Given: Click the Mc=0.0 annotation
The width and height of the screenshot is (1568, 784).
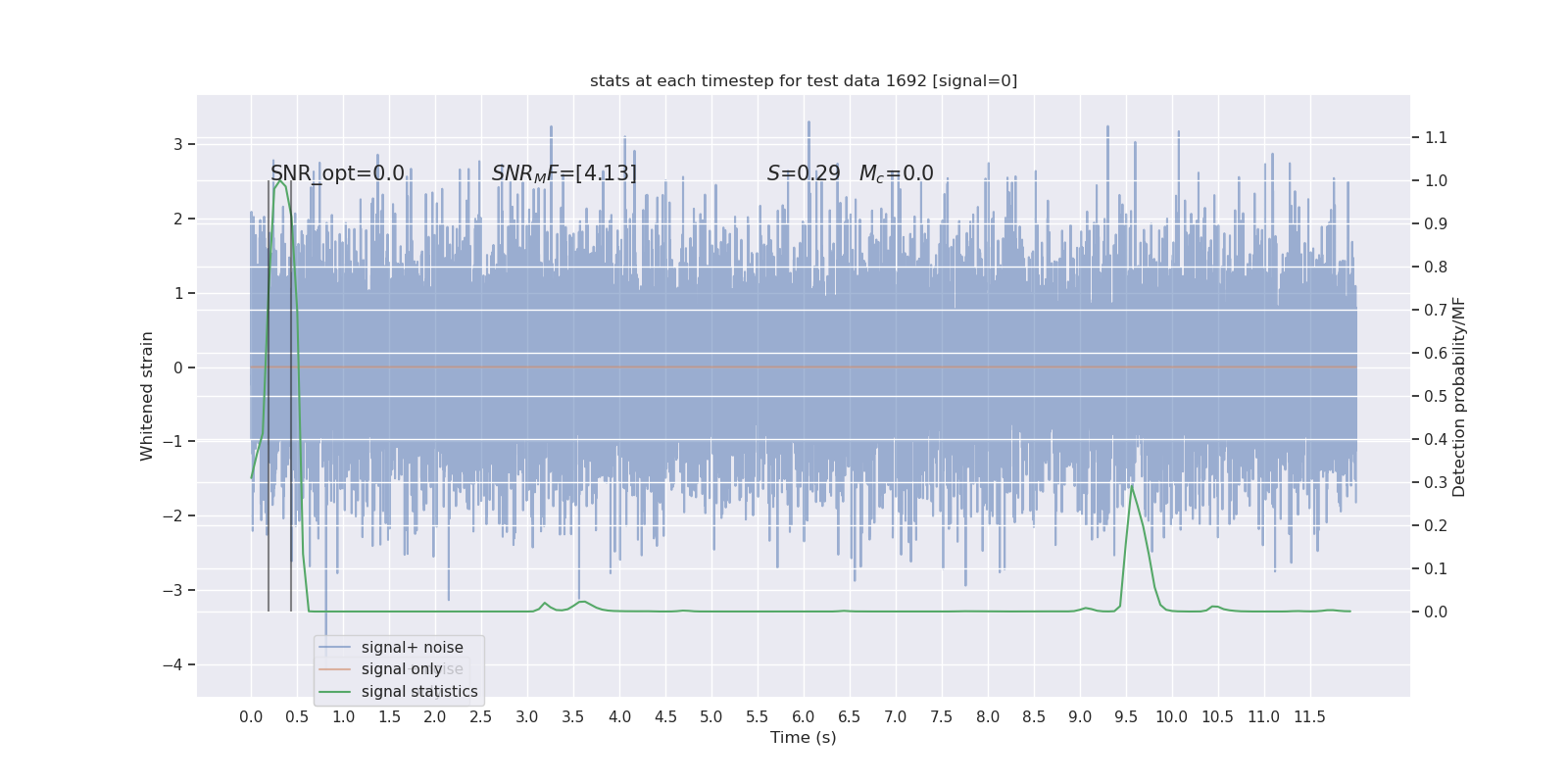Looking at the screenshot, I should pos(897,173).
